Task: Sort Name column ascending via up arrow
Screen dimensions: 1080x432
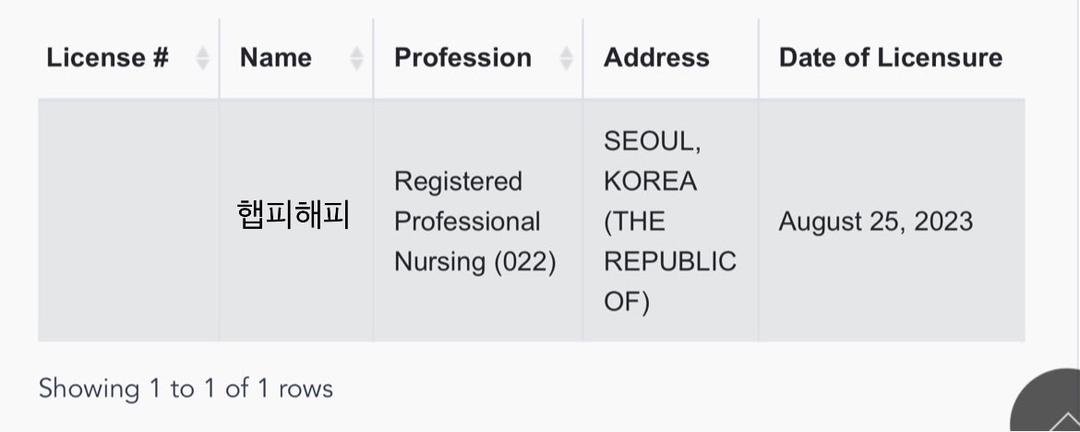Action: (x=356, y=51)
